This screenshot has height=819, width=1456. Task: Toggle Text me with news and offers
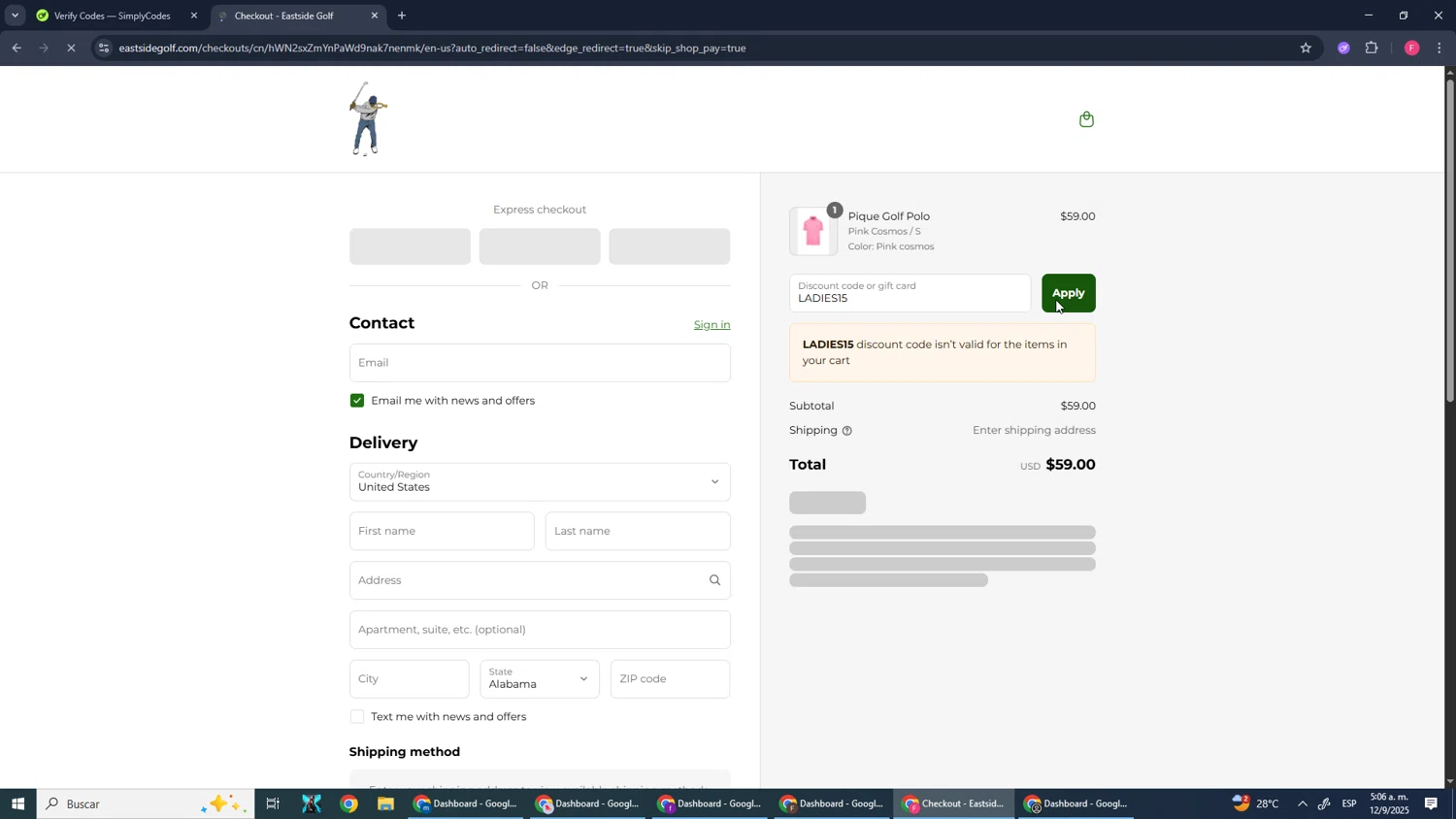coord(357,717)
